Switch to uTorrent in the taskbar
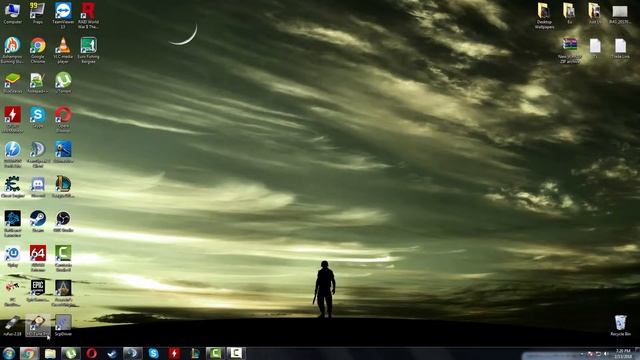640x360 pixels. point(71,353)
